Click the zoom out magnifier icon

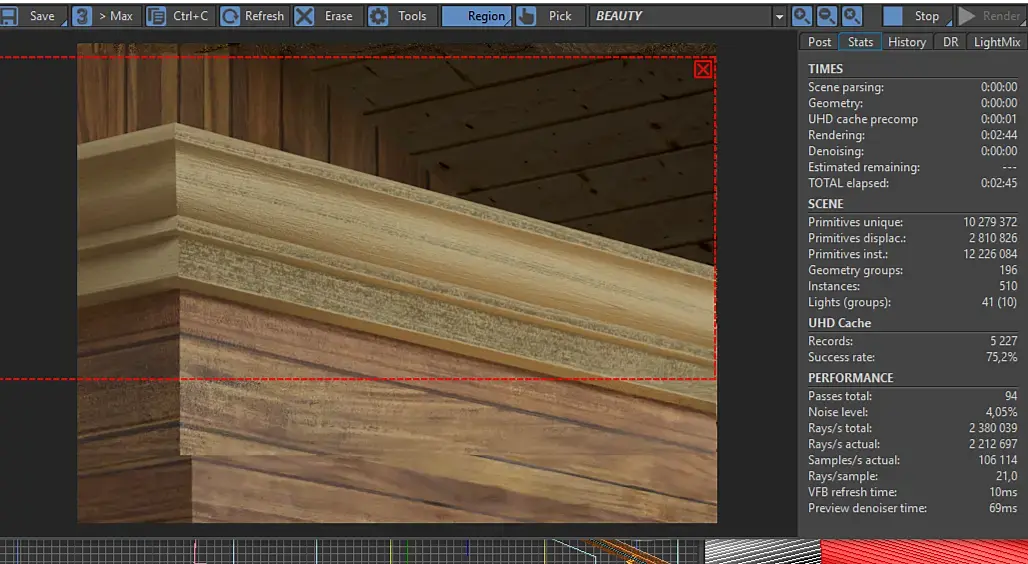coord(826,16)
